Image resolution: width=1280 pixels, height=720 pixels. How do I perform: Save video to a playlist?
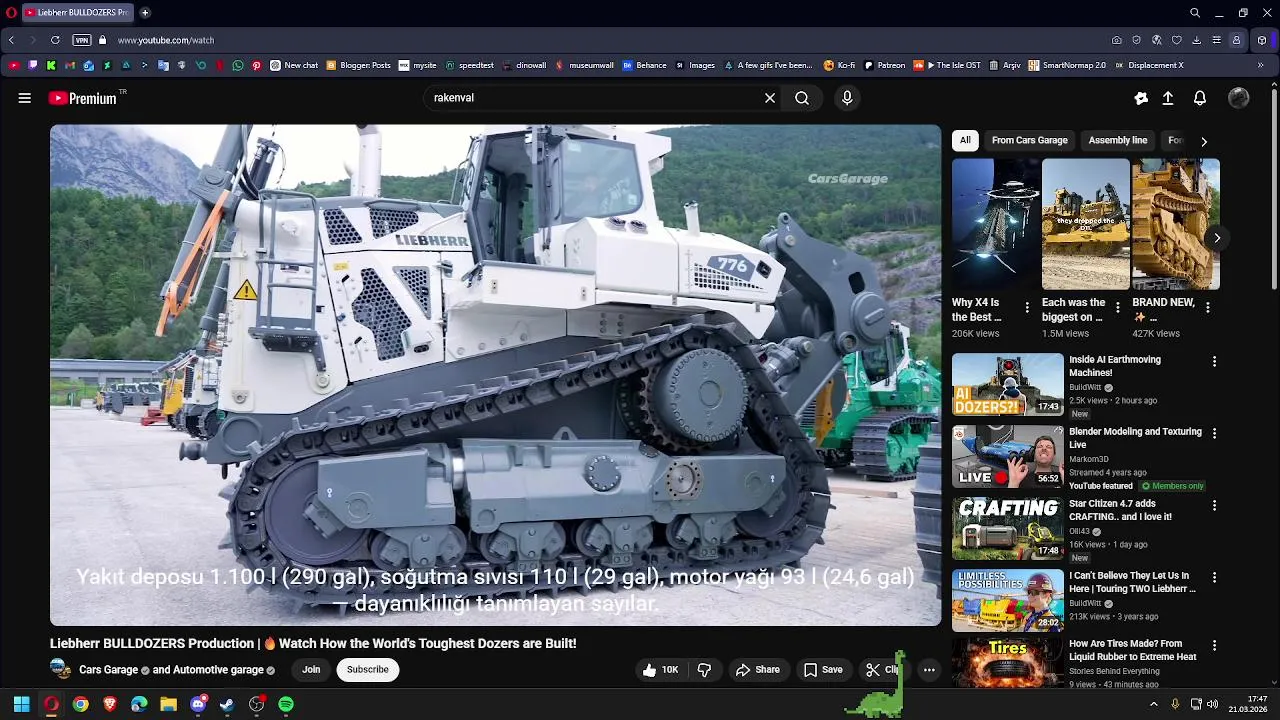pos(823,670)
